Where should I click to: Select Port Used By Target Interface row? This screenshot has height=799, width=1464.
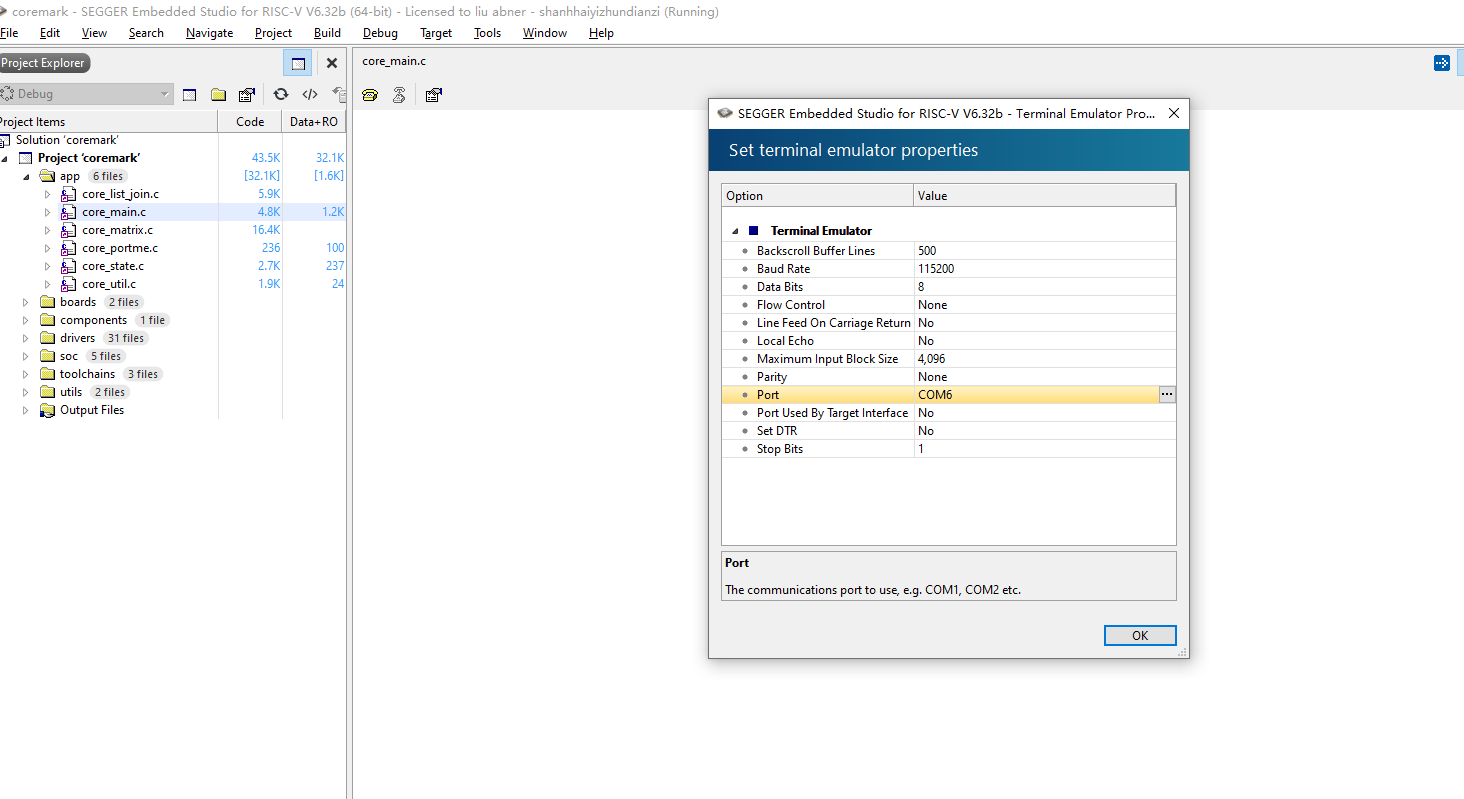coord(948,413)
